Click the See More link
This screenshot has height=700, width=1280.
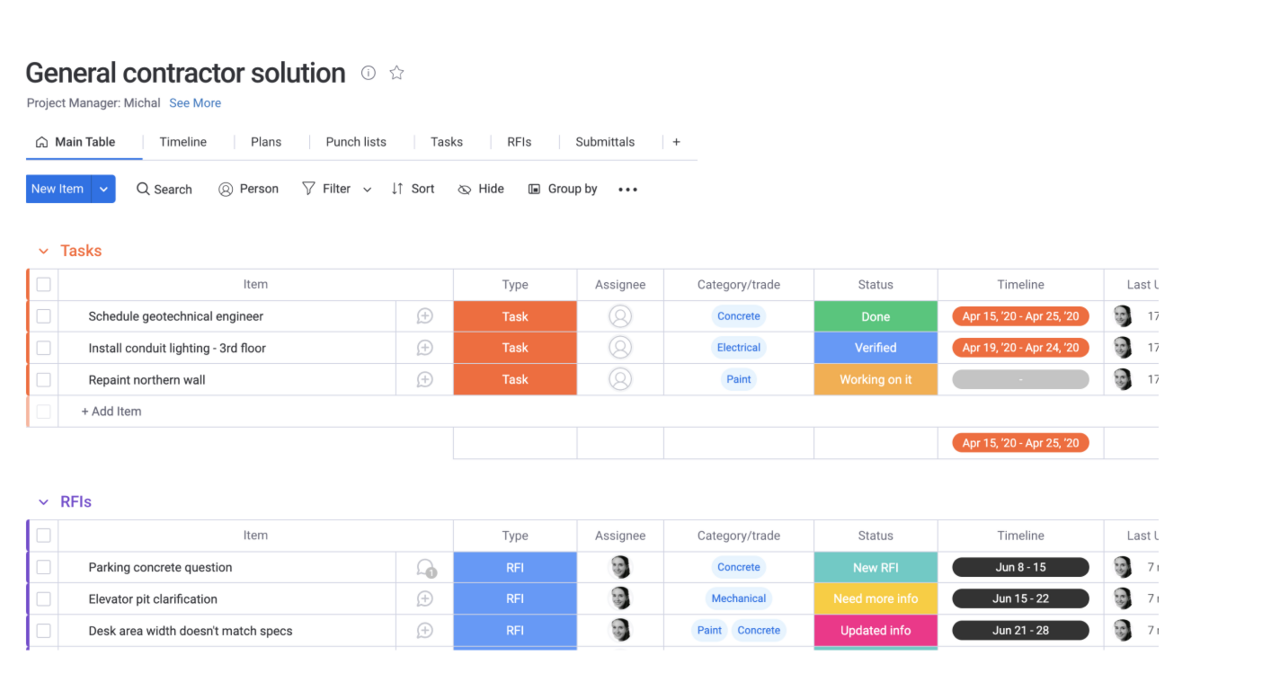195,103
